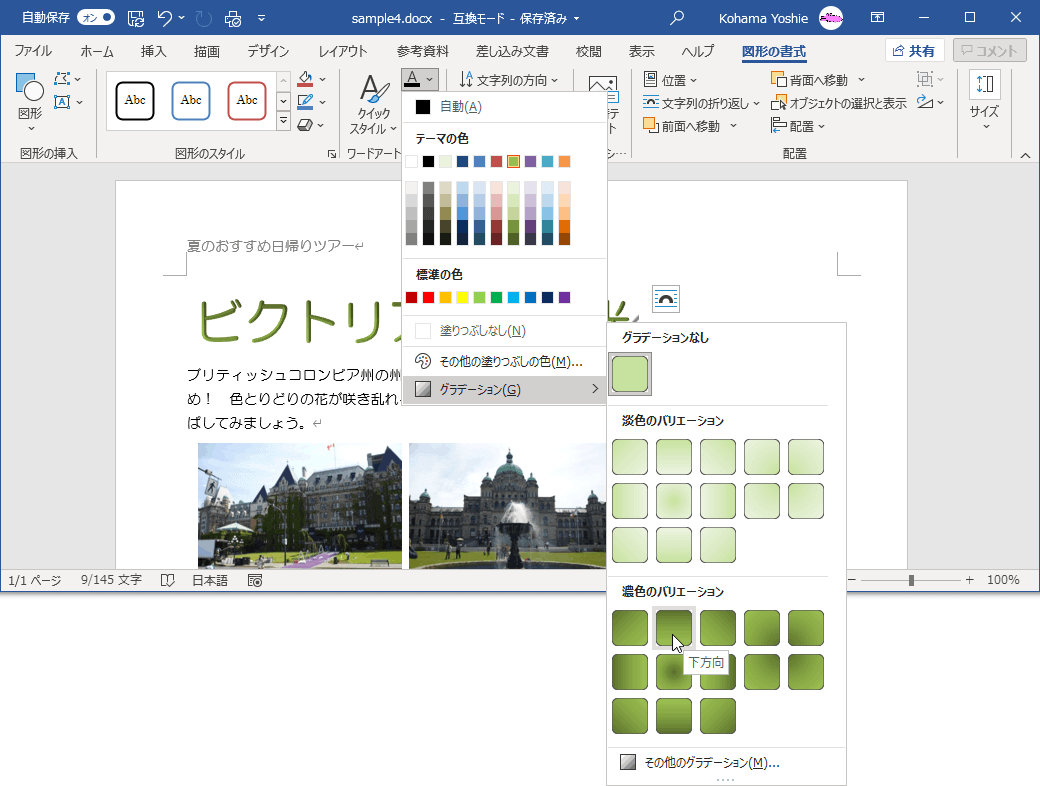
Task: Click the layout options icon beside the WordArt
Action: [x=666, y=298]
